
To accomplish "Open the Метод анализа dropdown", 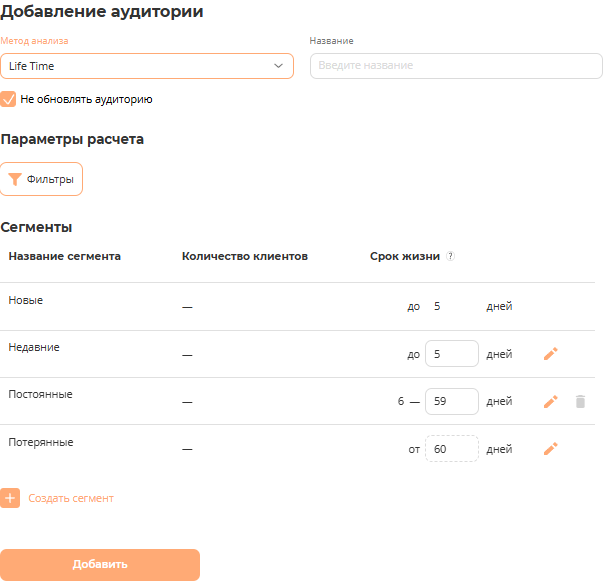I will click(x=146, y=66).
